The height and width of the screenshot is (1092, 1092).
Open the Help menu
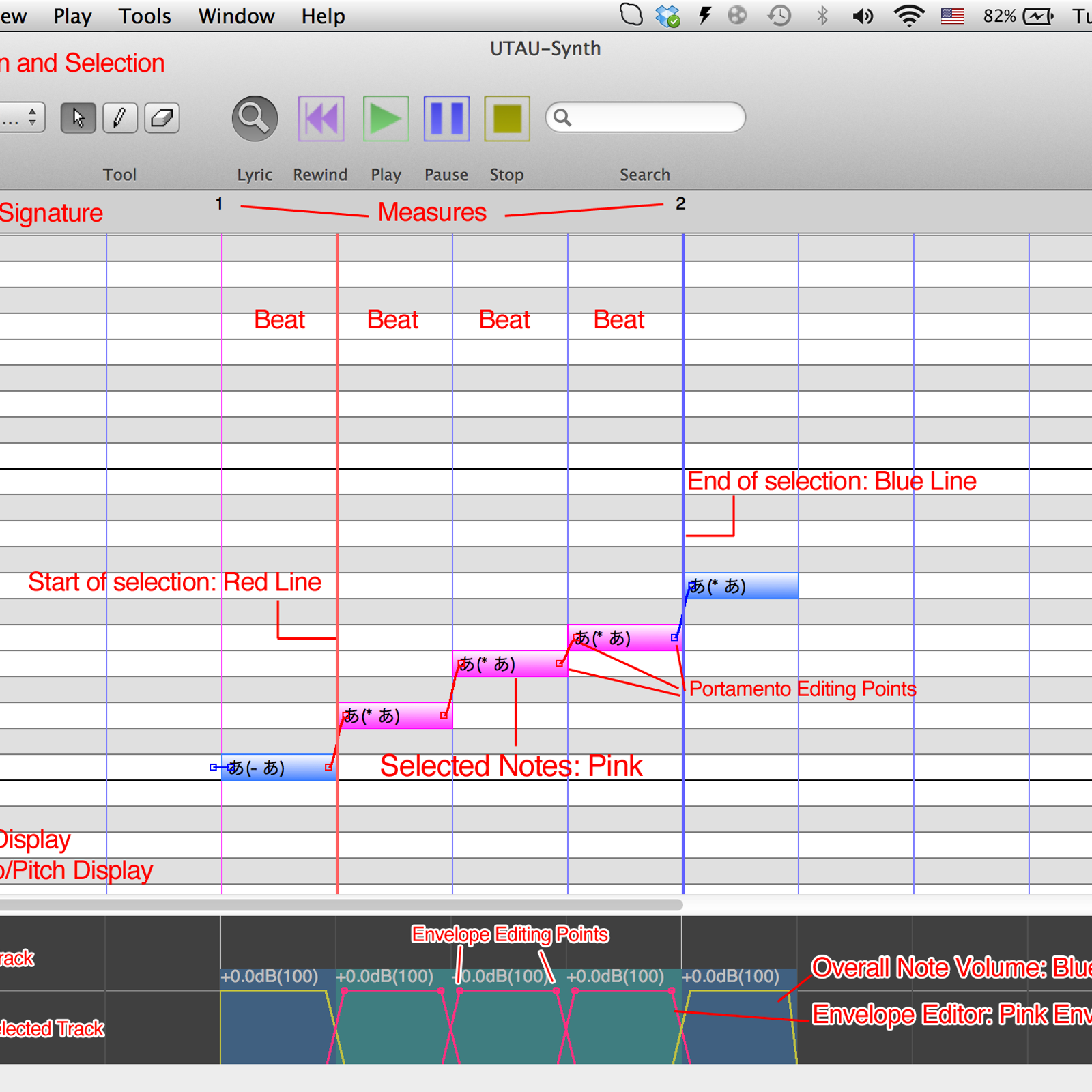coord(323,16)
